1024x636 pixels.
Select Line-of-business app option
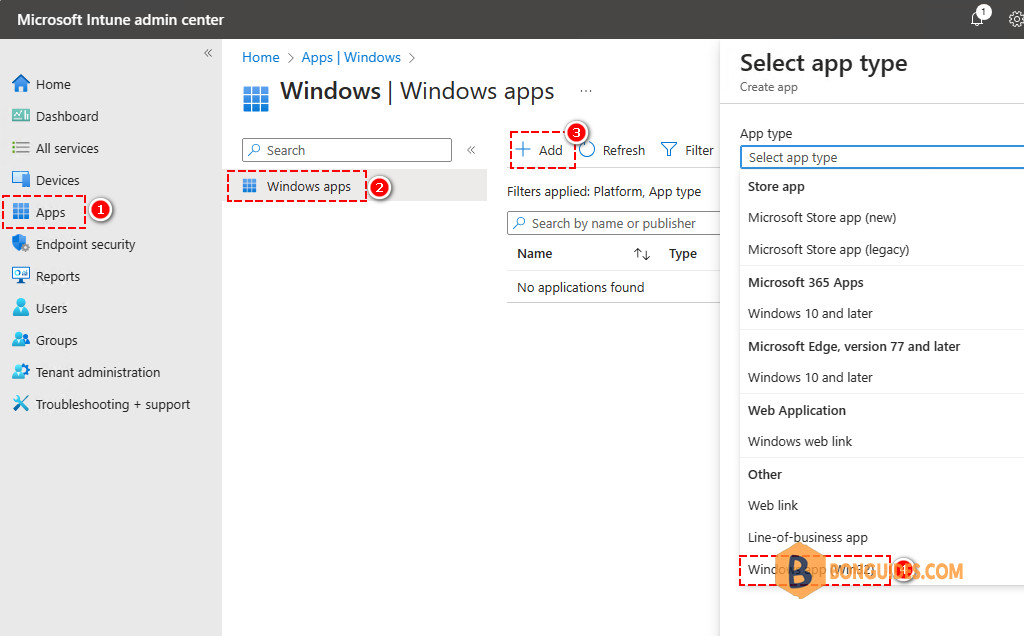pyautogui.click(x=808, y=537)
